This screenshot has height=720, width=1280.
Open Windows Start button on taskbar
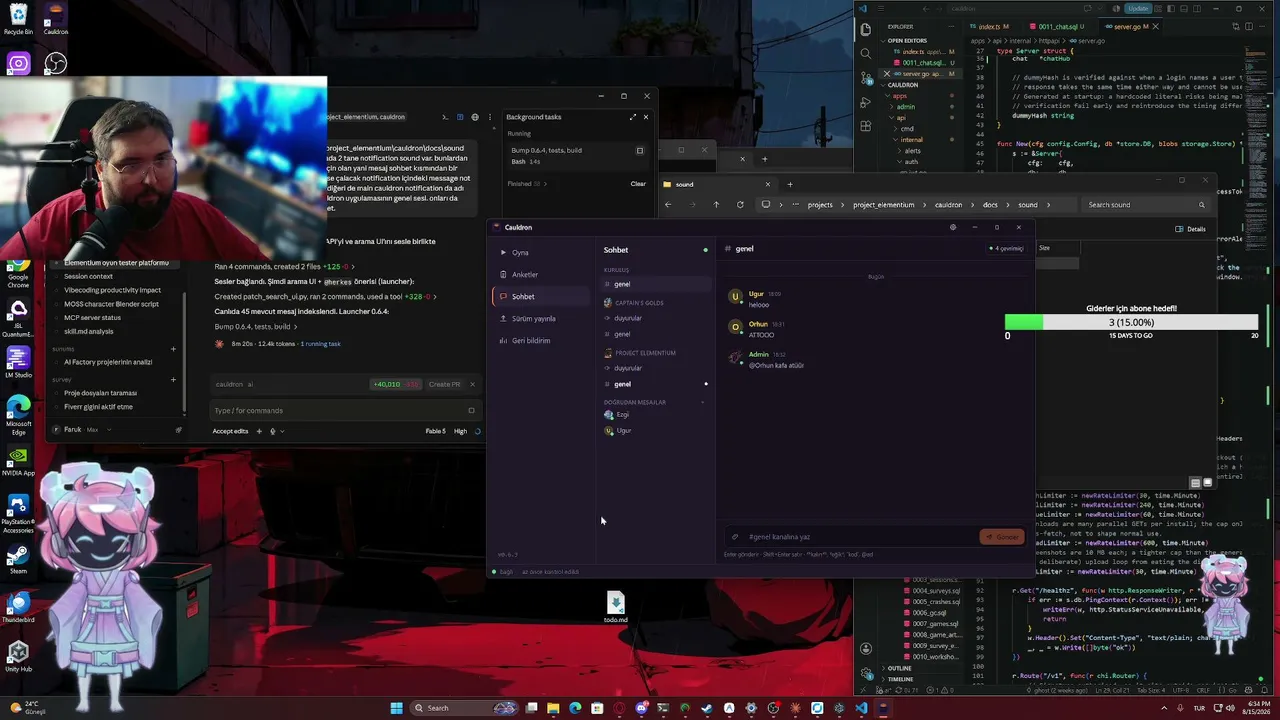pos(396,708)
